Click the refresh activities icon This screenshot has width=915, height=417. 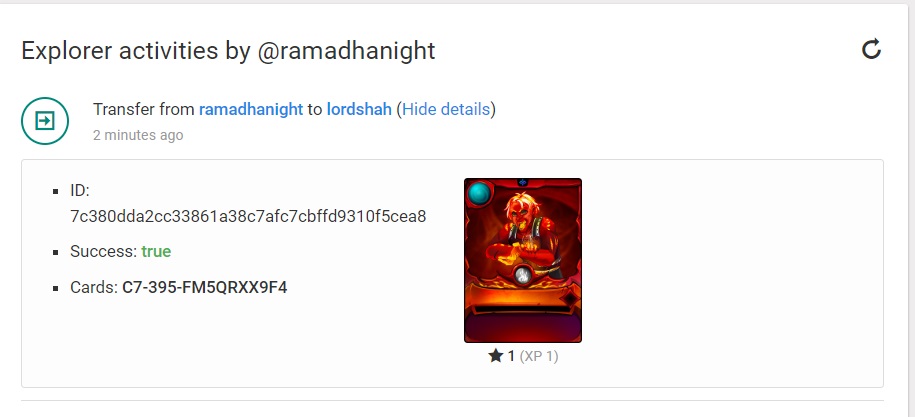871,50
